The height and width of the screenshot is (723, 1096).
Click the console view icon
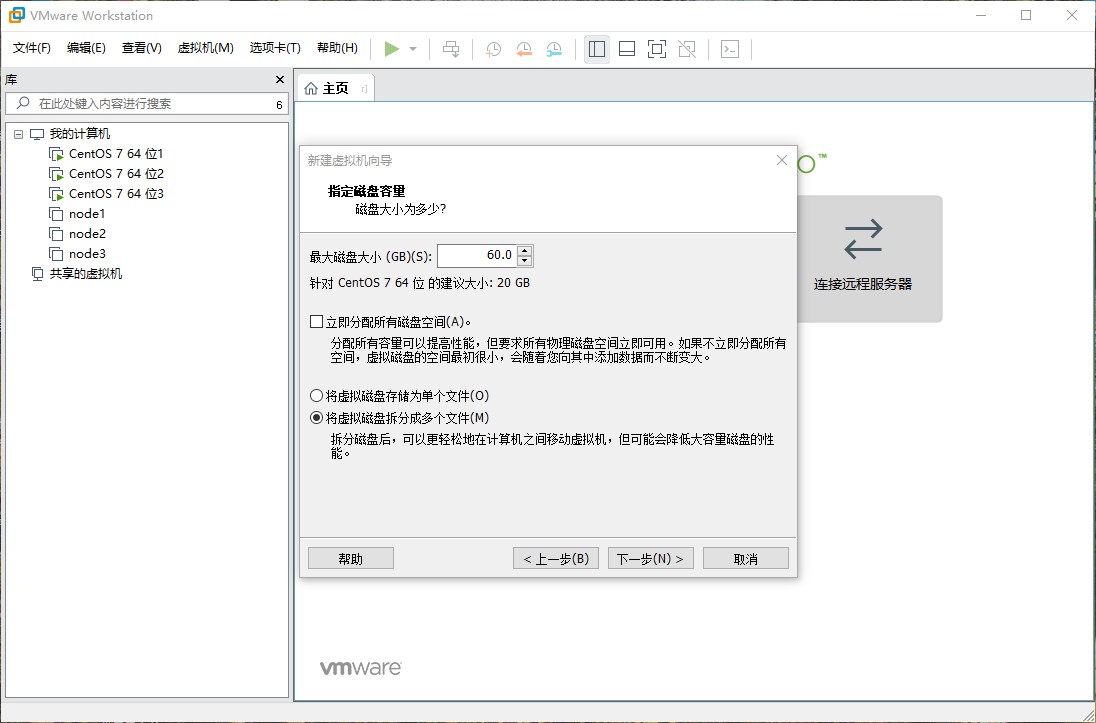(x=730, y=48)
